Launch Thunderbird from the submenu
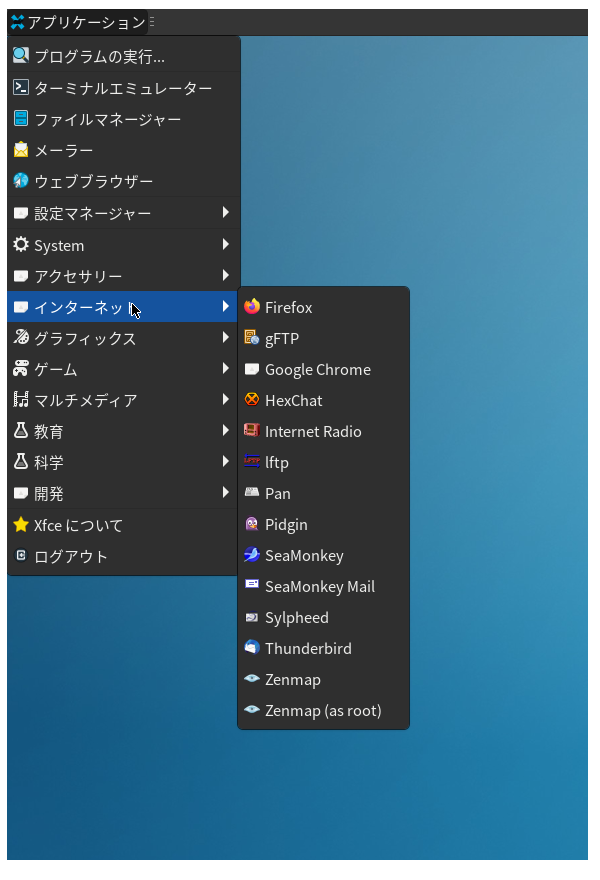The height and width of the screenshot is (880, 600). click(x=323, y=648)
